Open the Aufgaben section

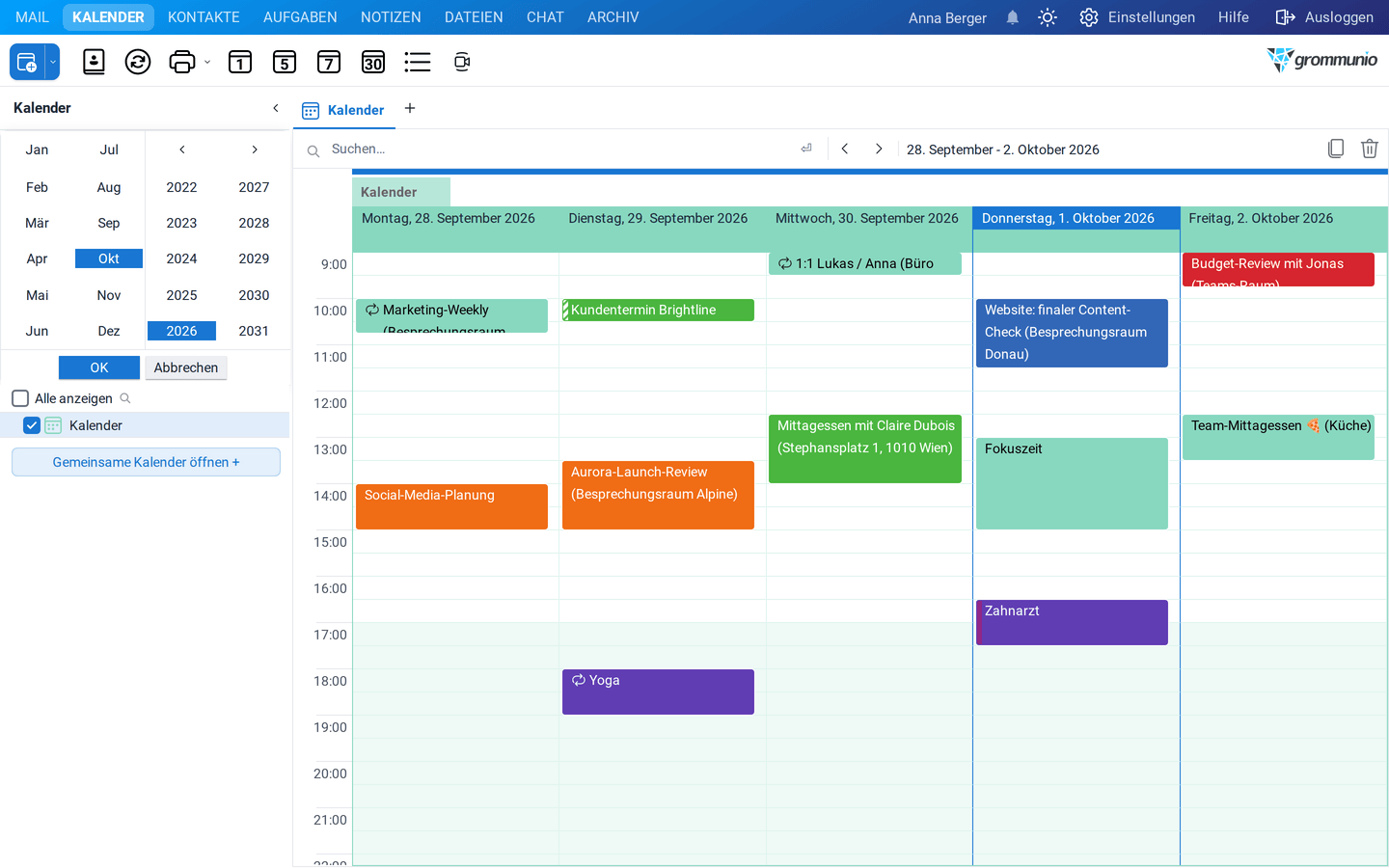coord(300,17)
